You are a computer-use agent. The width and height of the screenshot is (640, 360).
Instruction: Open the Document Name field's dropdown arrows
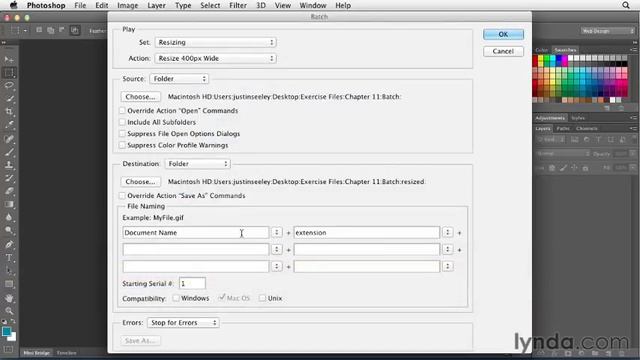(277, 232)
